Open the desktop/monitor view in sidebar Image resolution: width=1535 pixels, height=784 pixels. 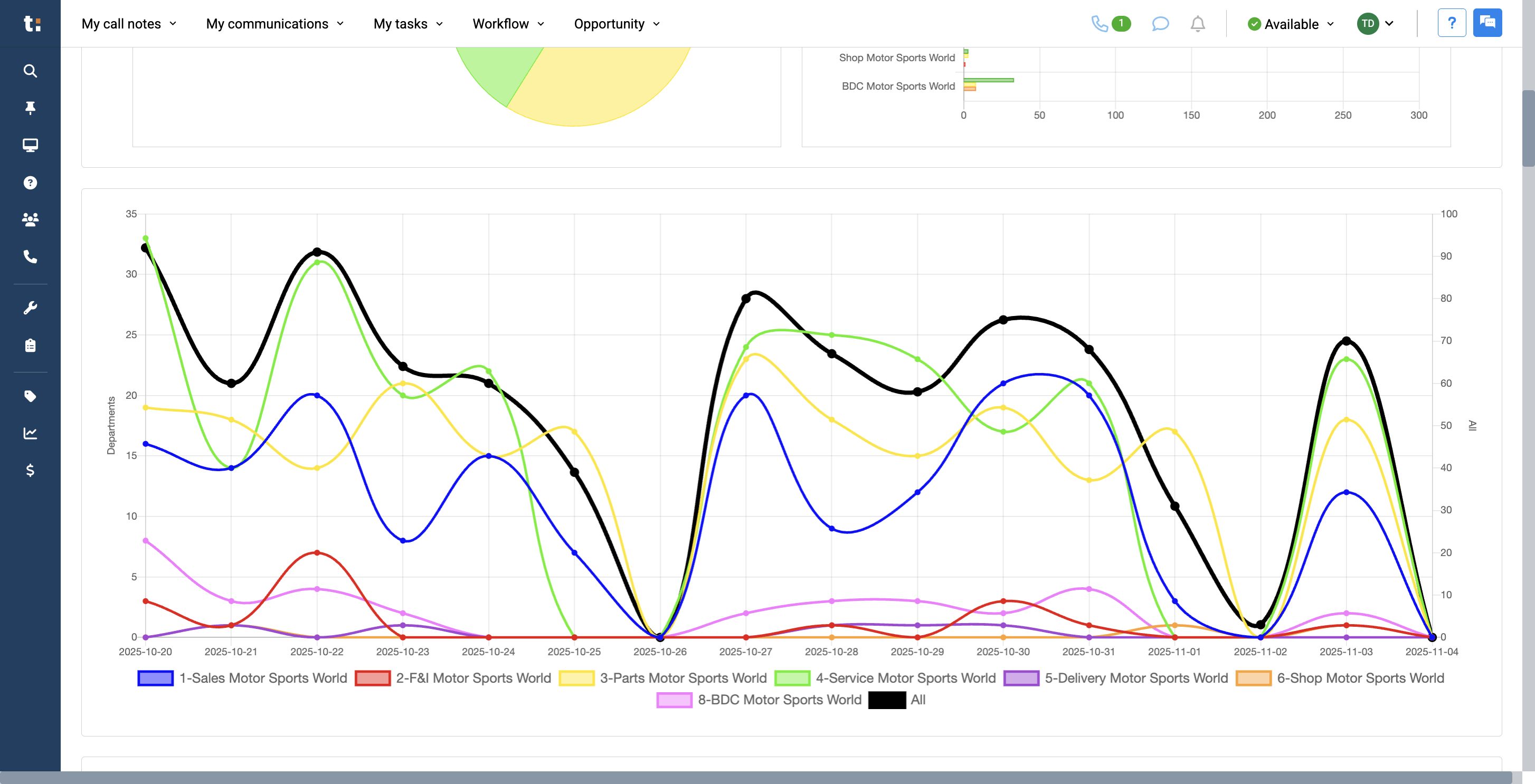[x=30, y=145]
